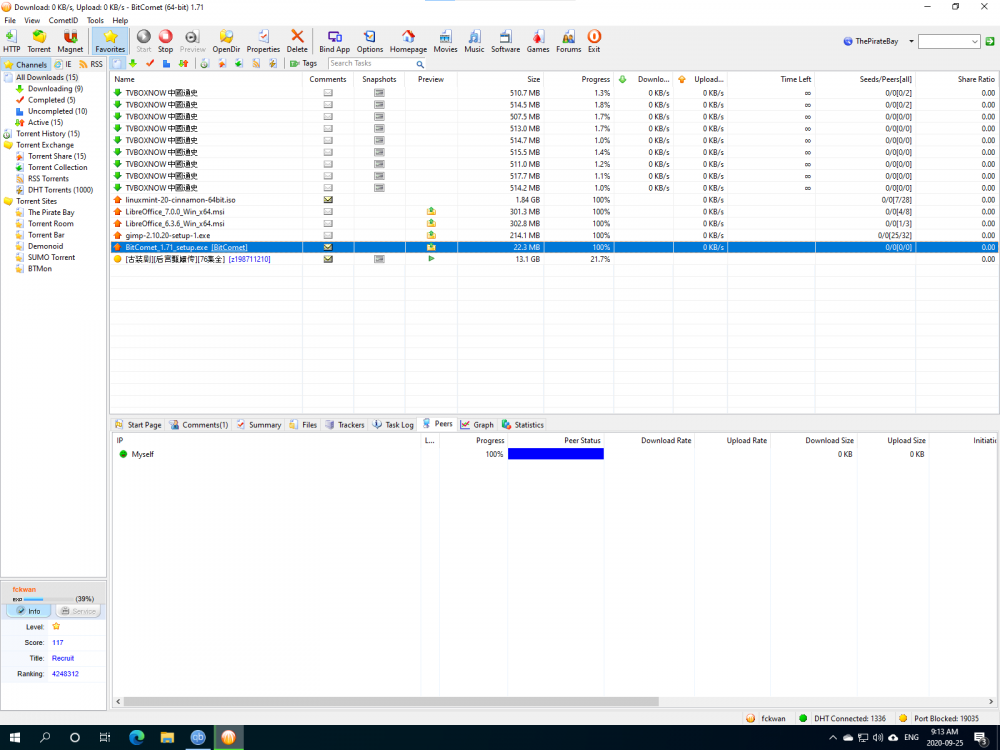Switch to the Trackers detail tab

click(344, 425)
